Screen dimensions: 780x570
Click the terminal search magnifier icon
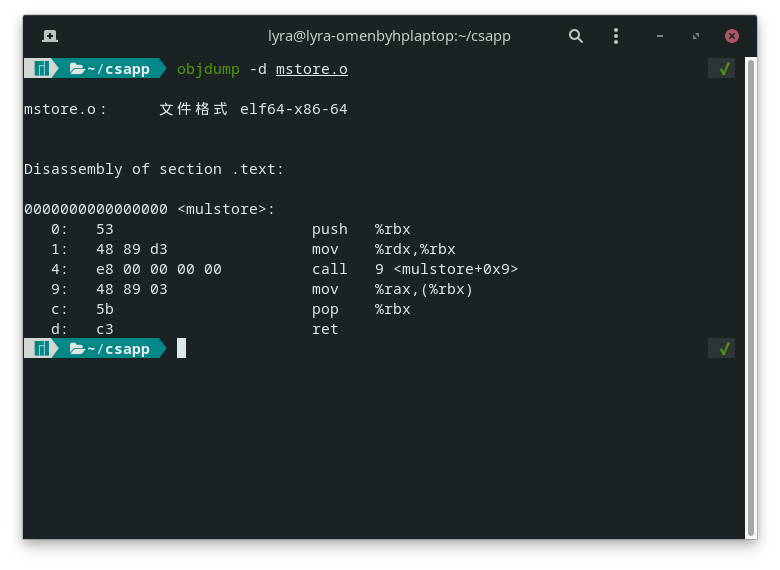click(x=576, y=36)
